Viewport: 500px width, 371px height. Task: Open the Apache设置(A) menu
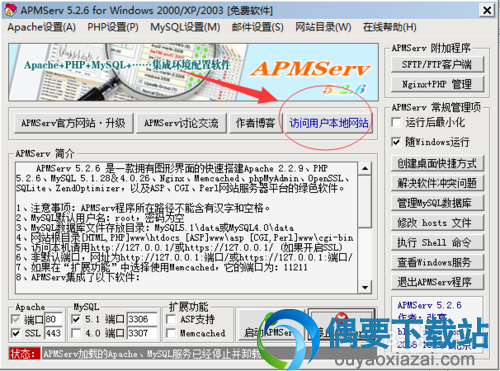pyautogui.click(x=41, y=27)
